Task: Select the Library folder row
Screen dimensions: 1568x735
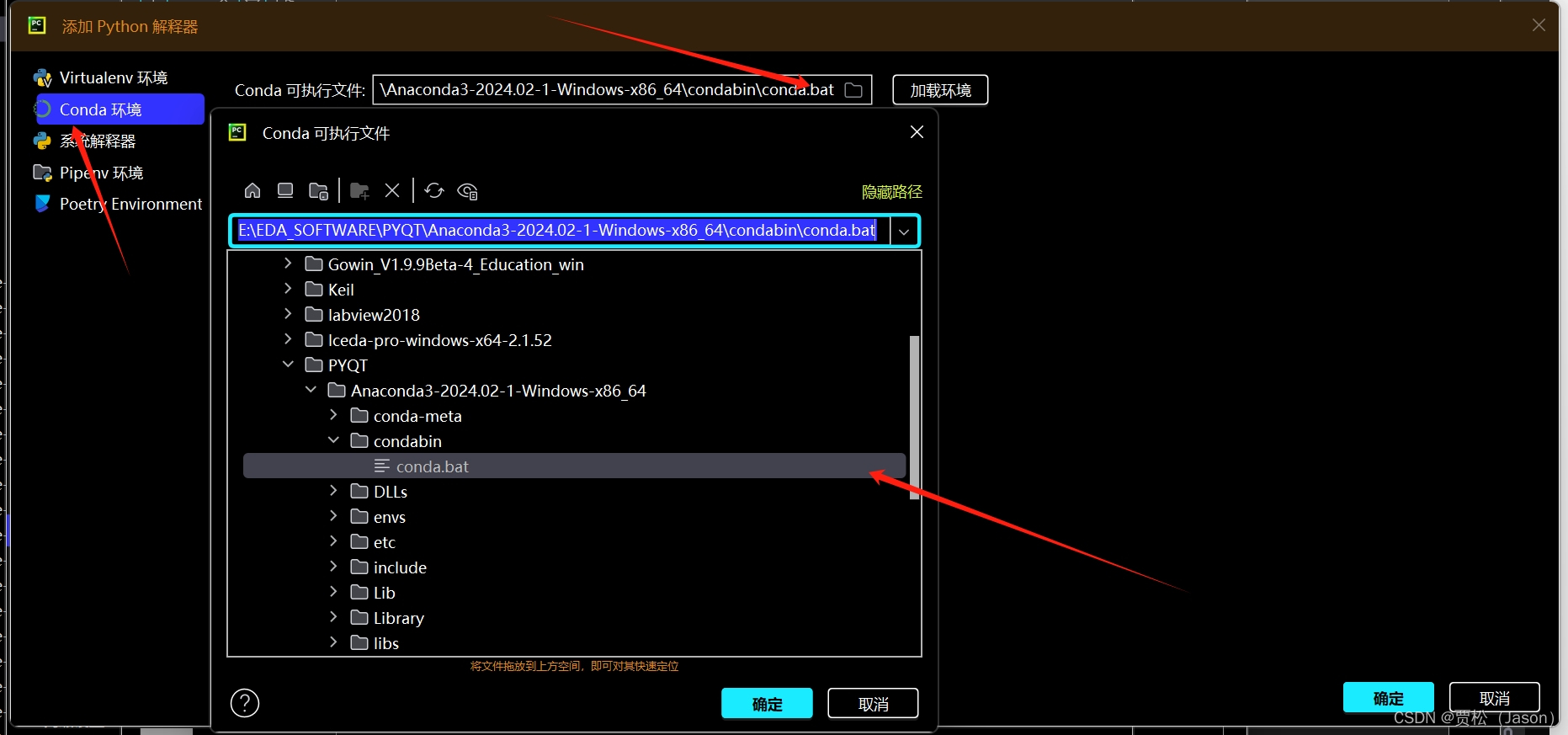Action: pyautogui.click(x=574, y=618)
